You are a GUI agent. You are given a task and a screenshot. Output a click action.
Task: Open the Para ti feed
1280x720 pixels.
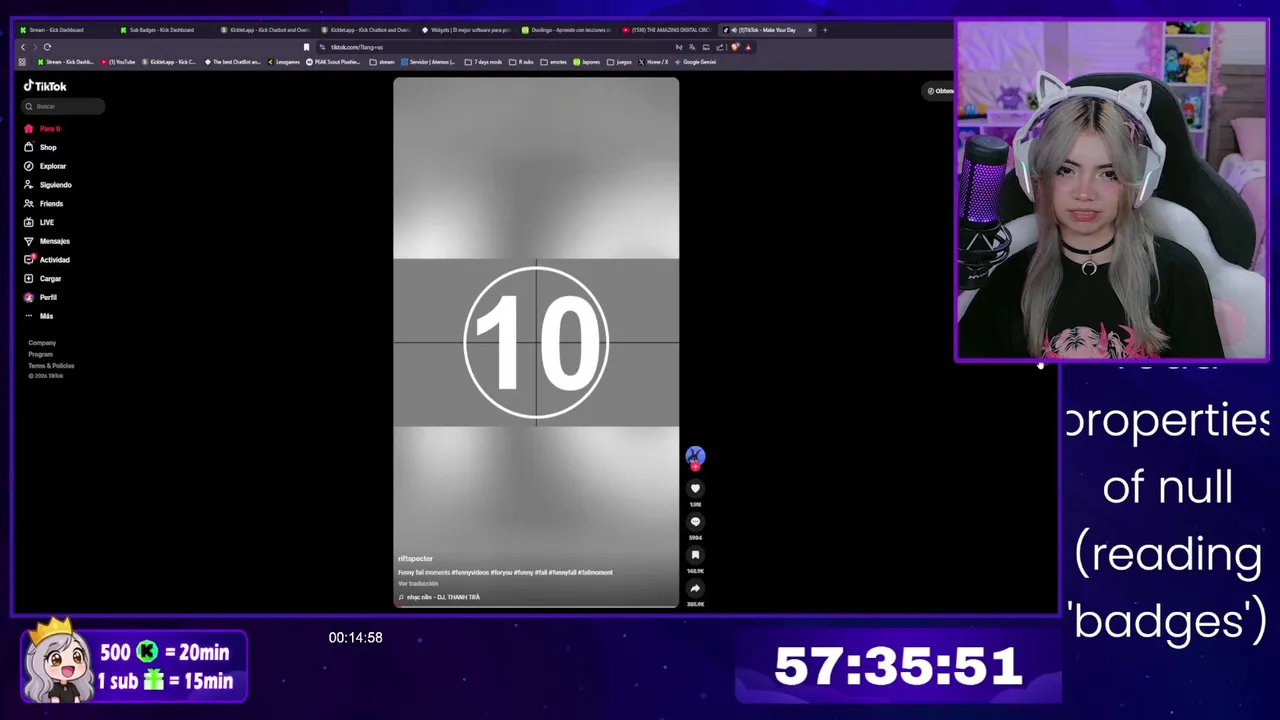pyautogui.click(x=42, y=129)
